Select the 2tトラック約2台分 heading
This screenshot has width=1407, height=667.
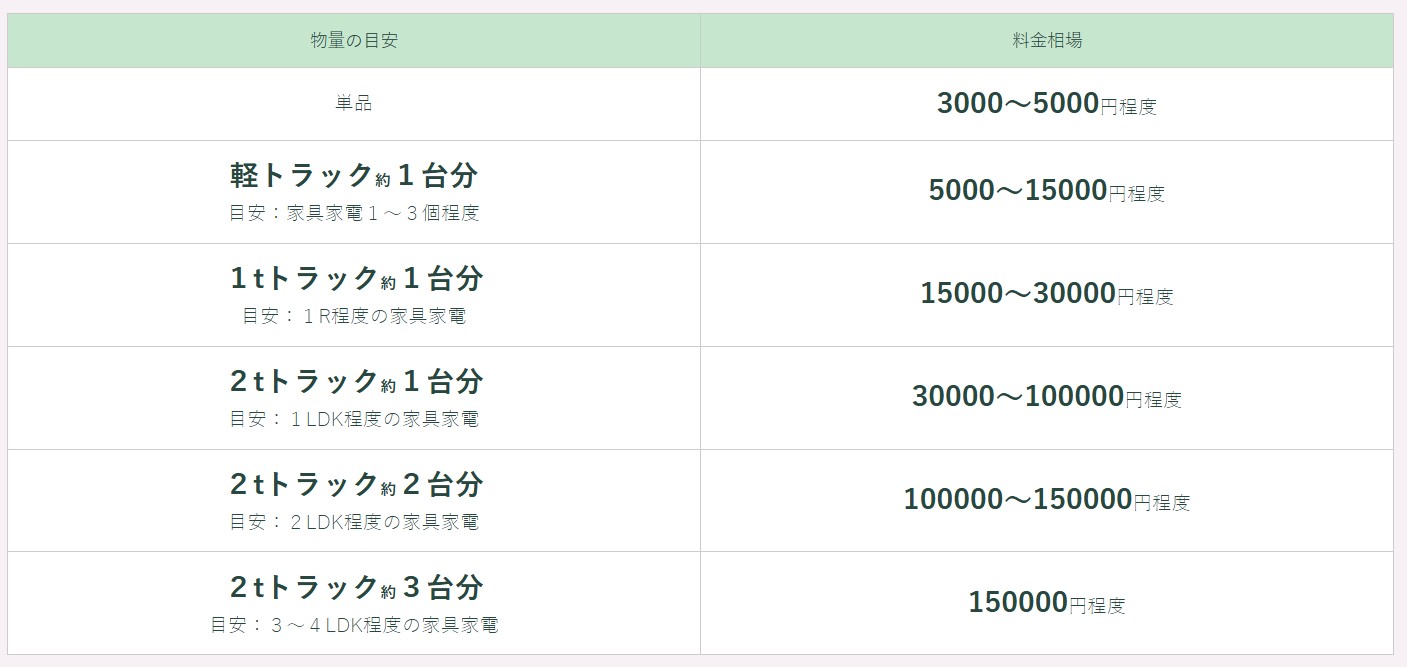point(354,484)
